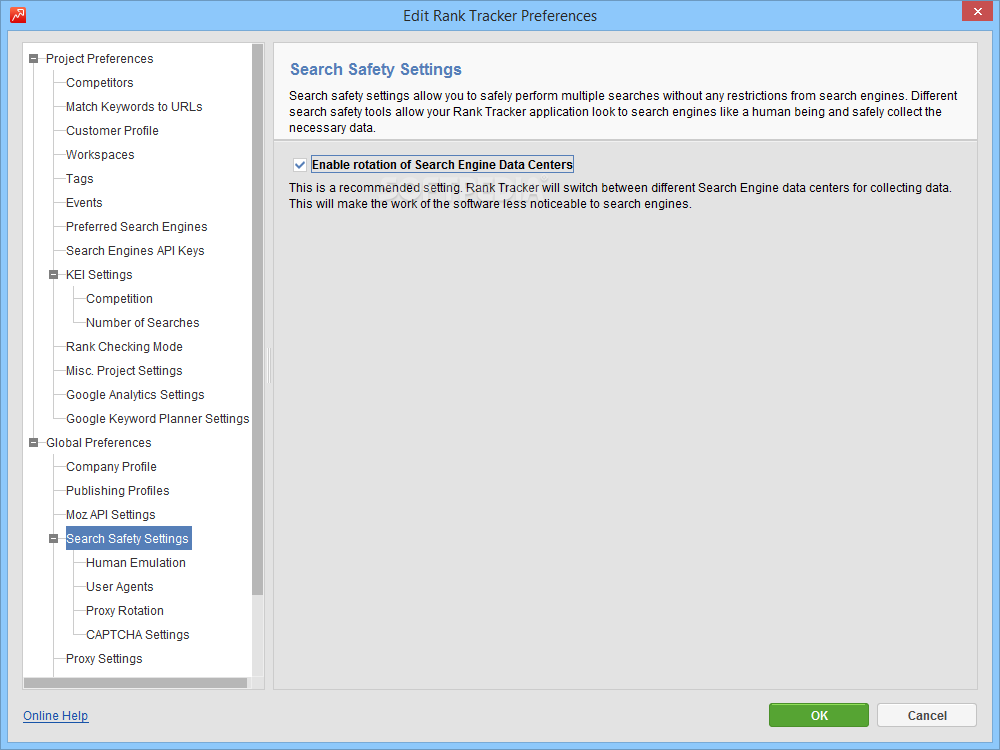The height and width of the screenshot is (750, 1000).
Task: Collapse the Search Safety Settings node
Action: [x=54, y=539]
